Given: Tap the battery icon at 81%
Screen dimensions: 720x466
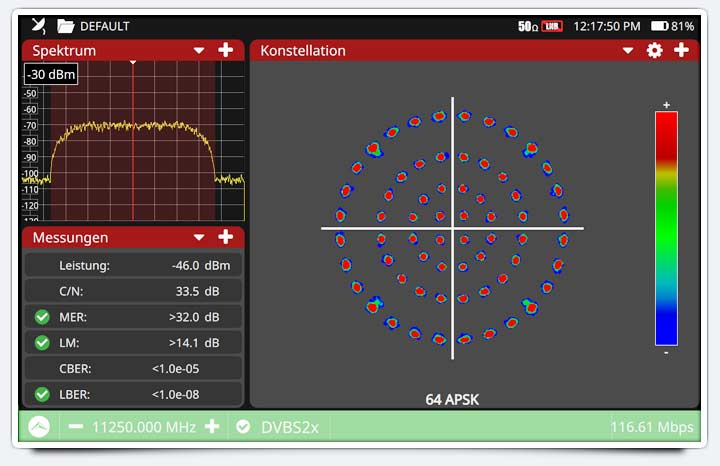Looking at the screenshot, I should pos(659,26).
